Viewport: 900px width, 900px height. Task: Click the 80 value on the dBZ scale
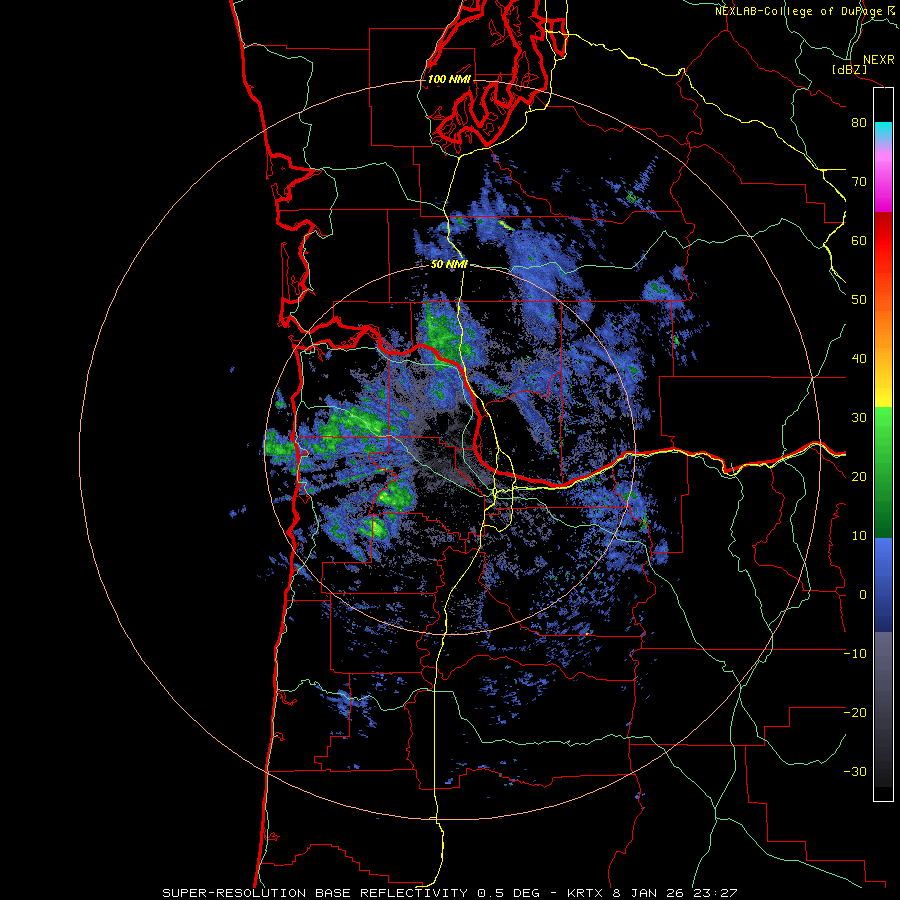859,123
